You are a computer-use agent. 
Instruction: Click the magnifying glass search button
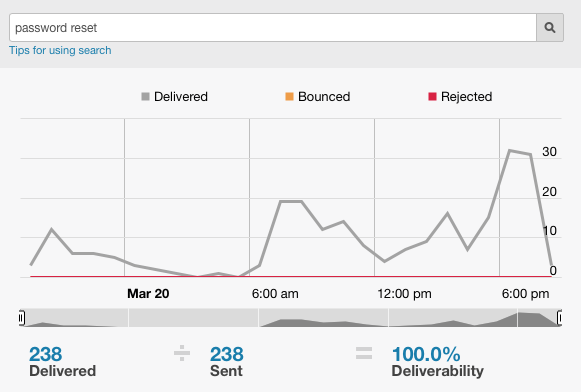tap(550, 27)
